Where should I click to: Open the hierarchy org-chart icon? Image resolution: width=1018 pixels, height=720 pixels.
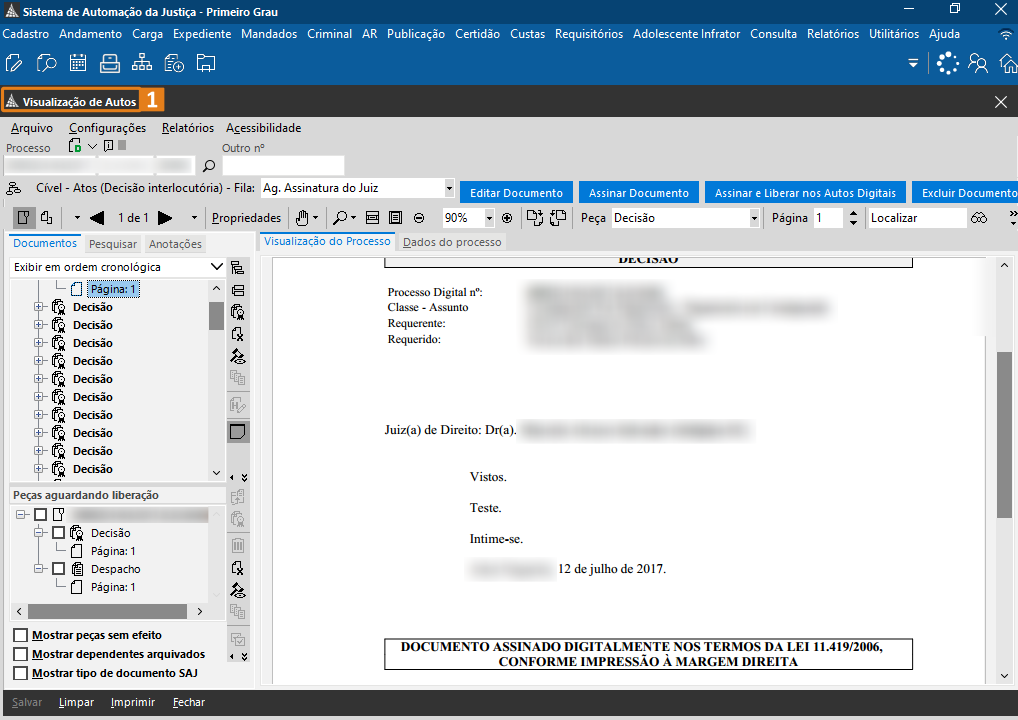point(142,64)
